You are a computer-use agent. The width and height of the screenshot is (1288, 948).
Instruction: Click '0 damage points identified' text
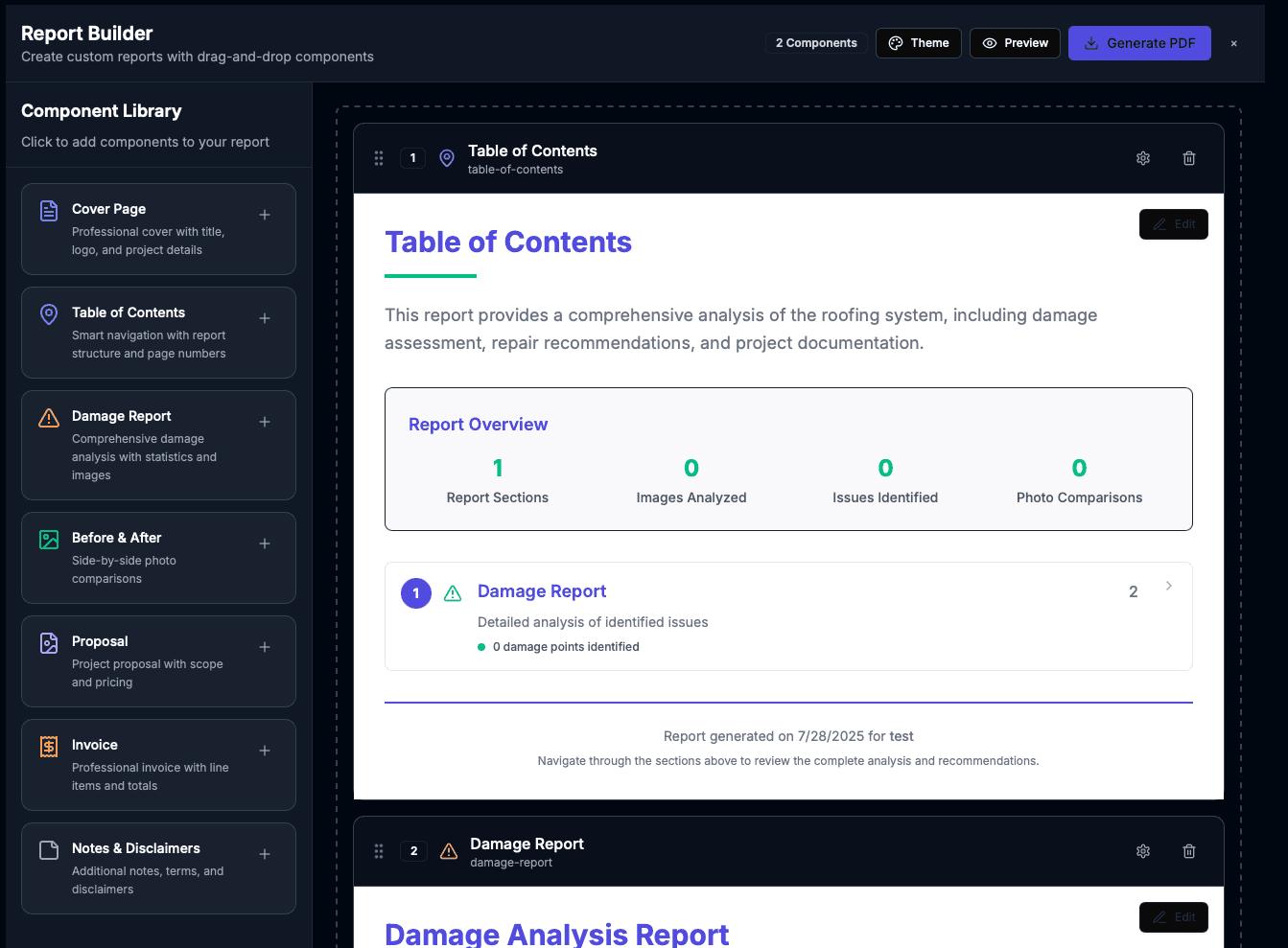coord(566,647)
